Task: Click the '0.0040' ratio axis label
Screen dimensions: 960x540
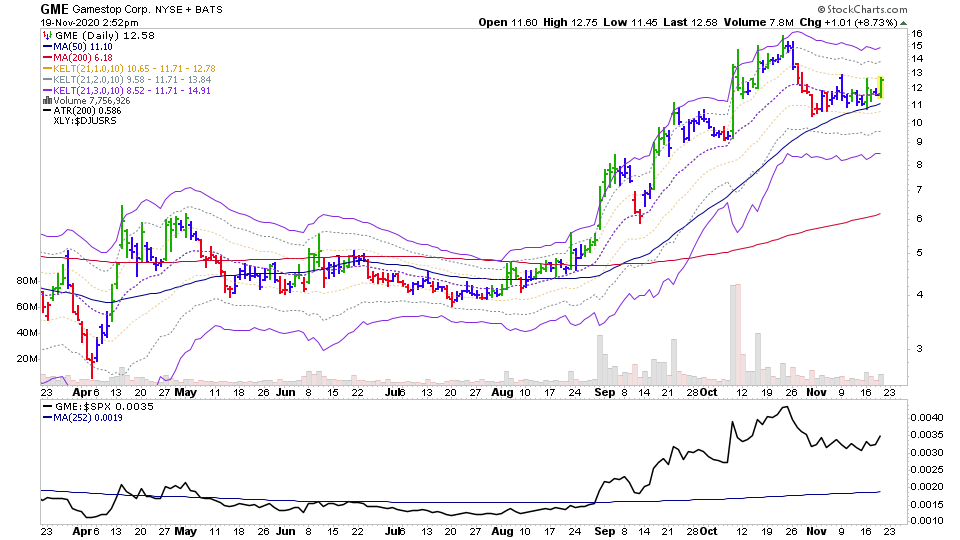Action: (x=927, y=418)
